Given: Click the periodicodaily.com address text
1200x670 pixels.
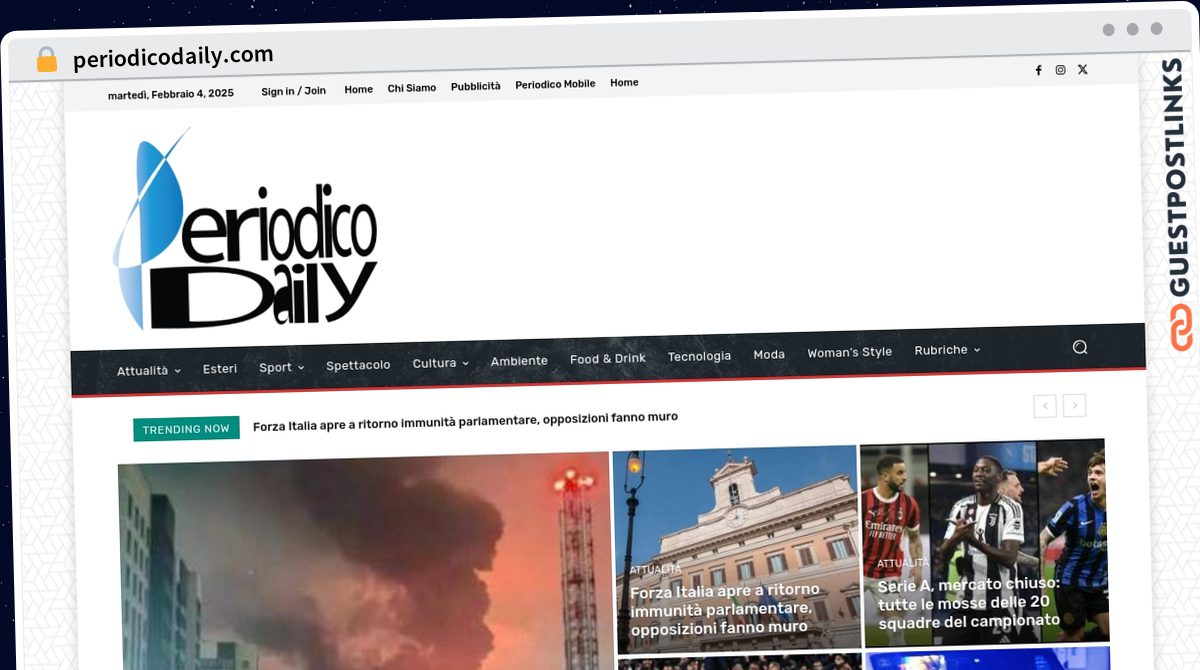Looking at the screenshot, I should click(x=173, y=57).
